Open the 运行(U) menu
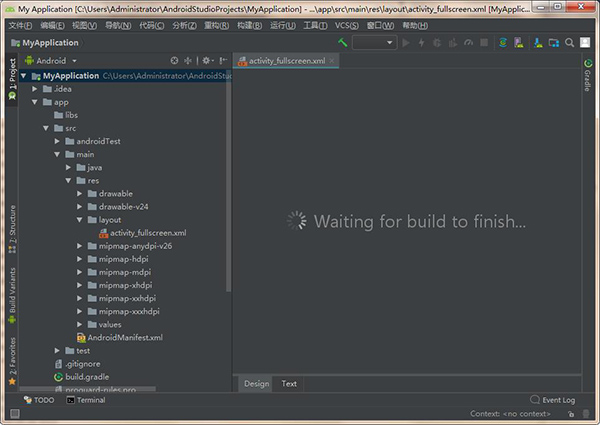The image size is (600, 425). tap(283, 25)
